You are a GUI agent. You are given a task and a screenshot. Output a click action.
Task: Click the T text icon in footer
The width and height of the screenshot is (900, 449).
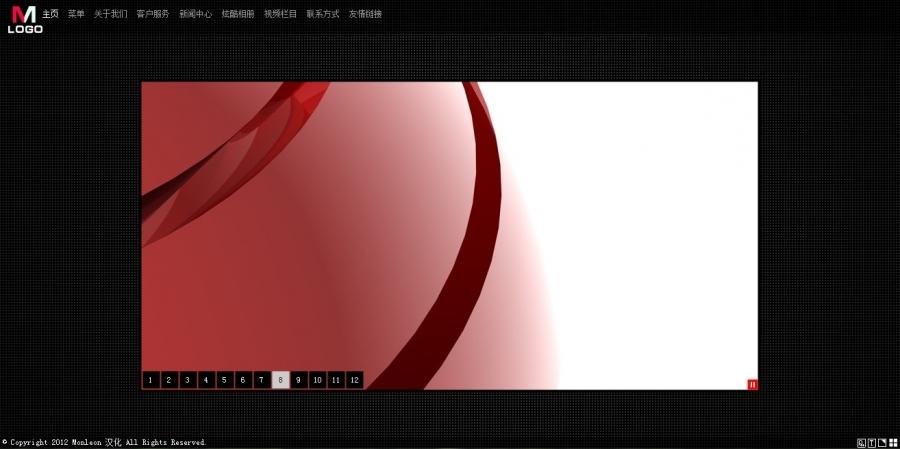[871, 443]
